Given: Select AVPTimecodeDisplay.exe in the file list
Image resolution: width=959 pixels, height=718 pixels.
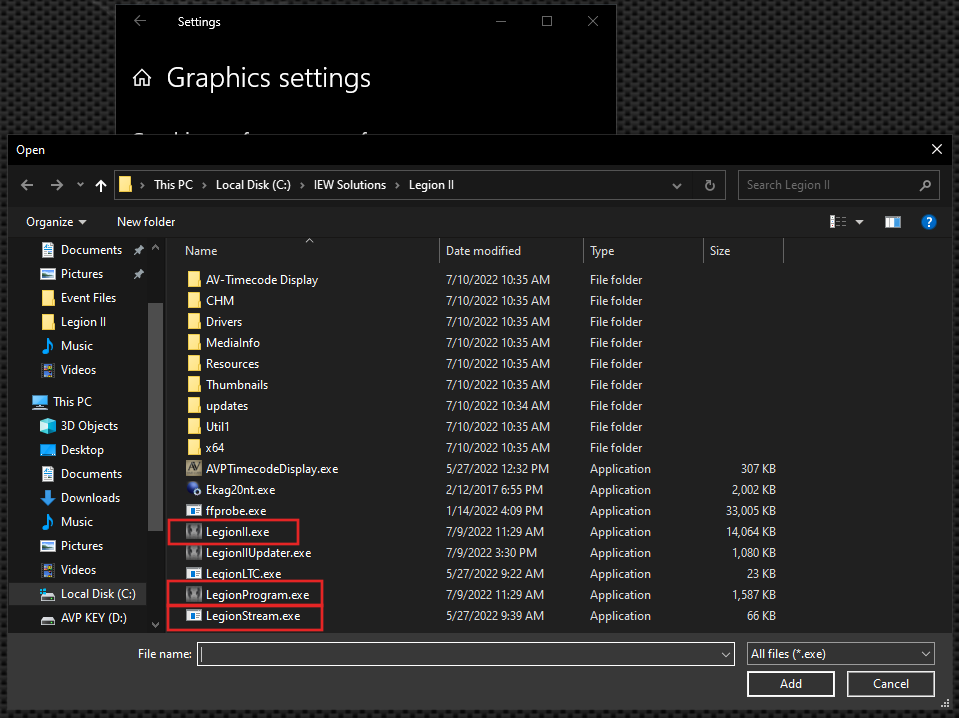Looking at the screenshot, I should tap(271, 469).
